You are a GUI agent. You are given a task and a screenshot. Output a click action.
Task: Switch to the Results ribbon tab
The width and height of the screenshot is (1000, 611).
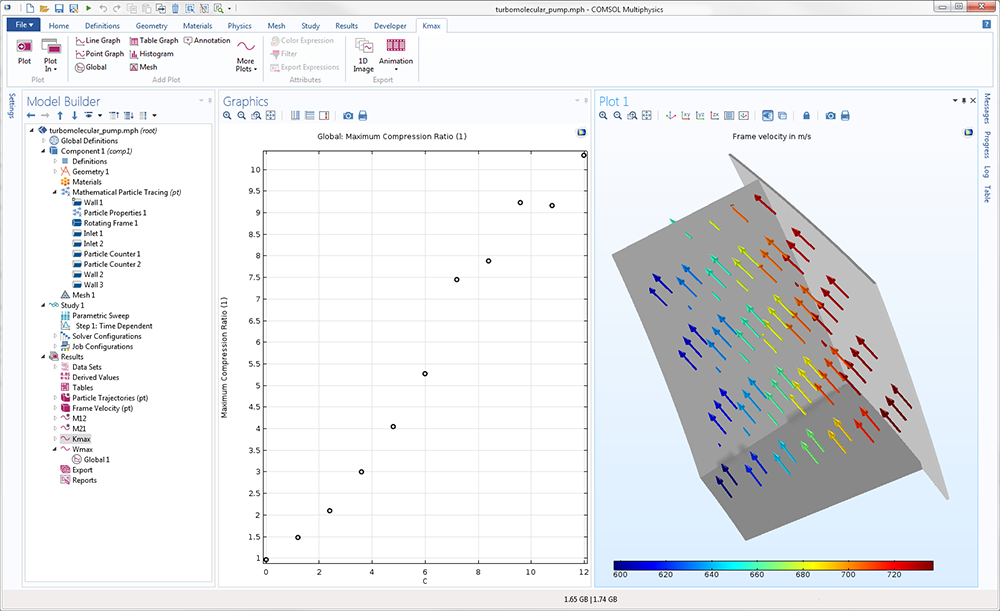tap(346, 25)
